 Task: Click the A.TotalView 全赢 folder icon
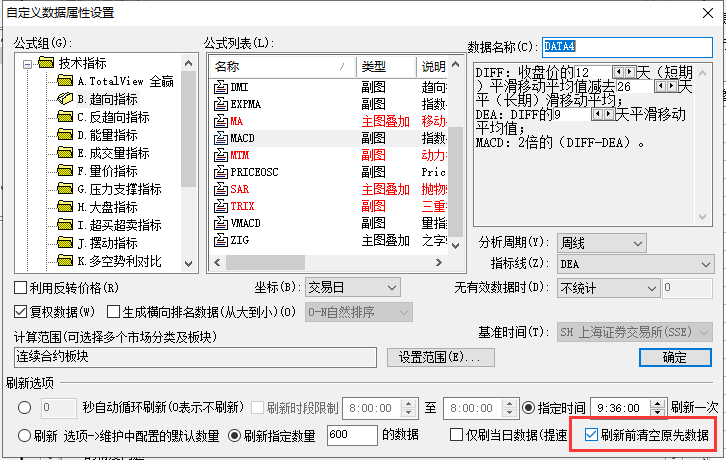point(65,81)
